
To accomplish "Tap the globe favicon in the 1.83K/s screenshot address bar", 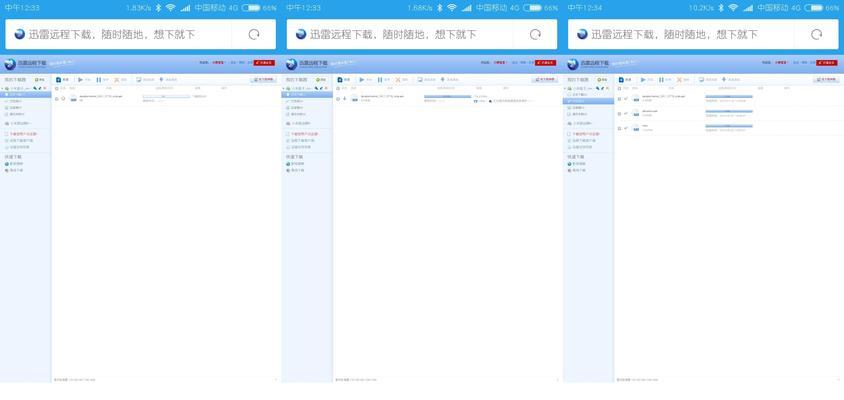I will tap(19, 34).
